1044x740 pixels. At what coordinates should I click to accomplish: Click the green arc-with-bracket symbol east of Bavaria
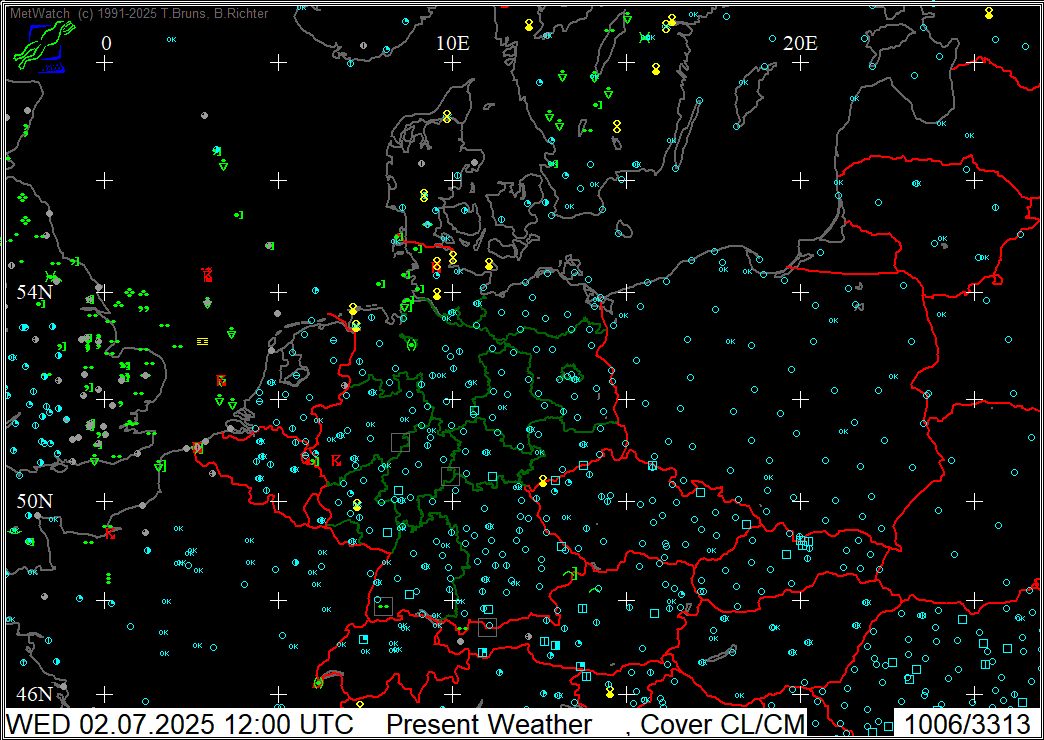tap(570, 572)
